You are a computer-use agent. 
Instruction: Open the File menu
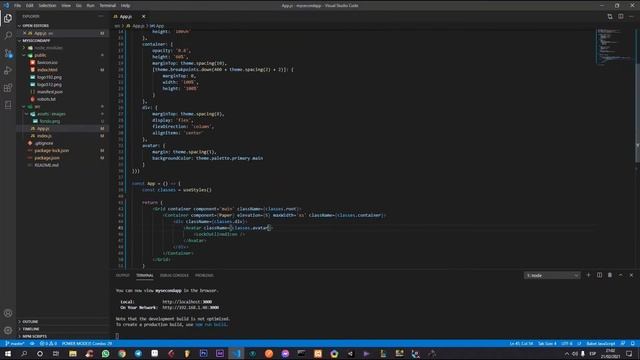(18, 6)
